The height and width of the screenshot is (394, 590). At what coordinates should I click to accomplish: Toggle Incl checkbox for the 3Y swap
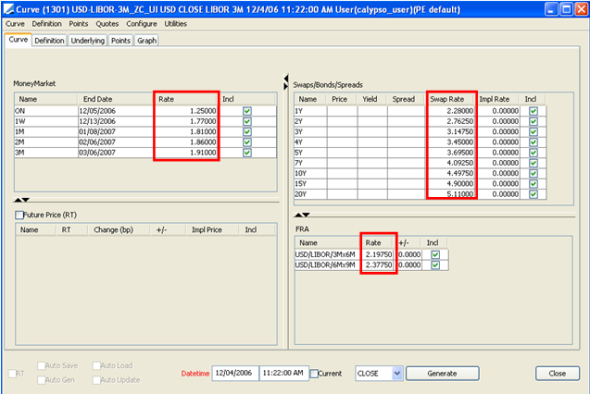tap(533, 132)
